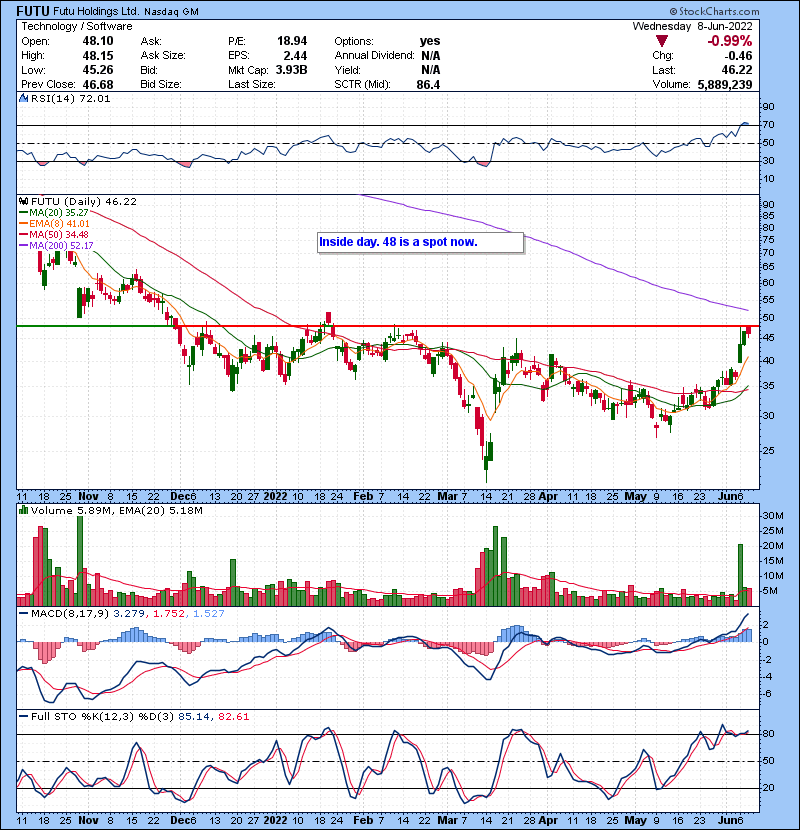Viewport: 800px width, 830px height.
Task: Select the Open value 48.10
Action: [x=98, y=41]
